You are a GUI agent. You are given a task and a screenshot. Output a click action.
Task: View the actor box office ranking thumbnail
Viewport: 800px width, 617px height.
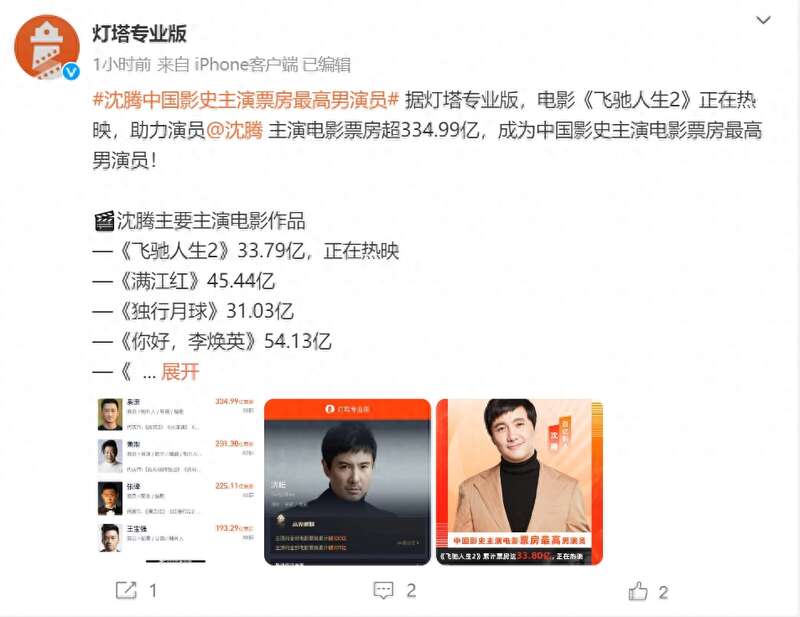point(176,481)
